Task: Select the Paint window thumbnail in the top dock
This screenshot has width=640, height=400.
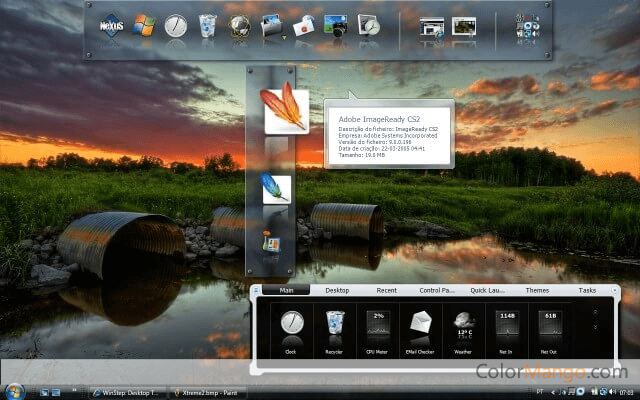Action: (464, 27)
